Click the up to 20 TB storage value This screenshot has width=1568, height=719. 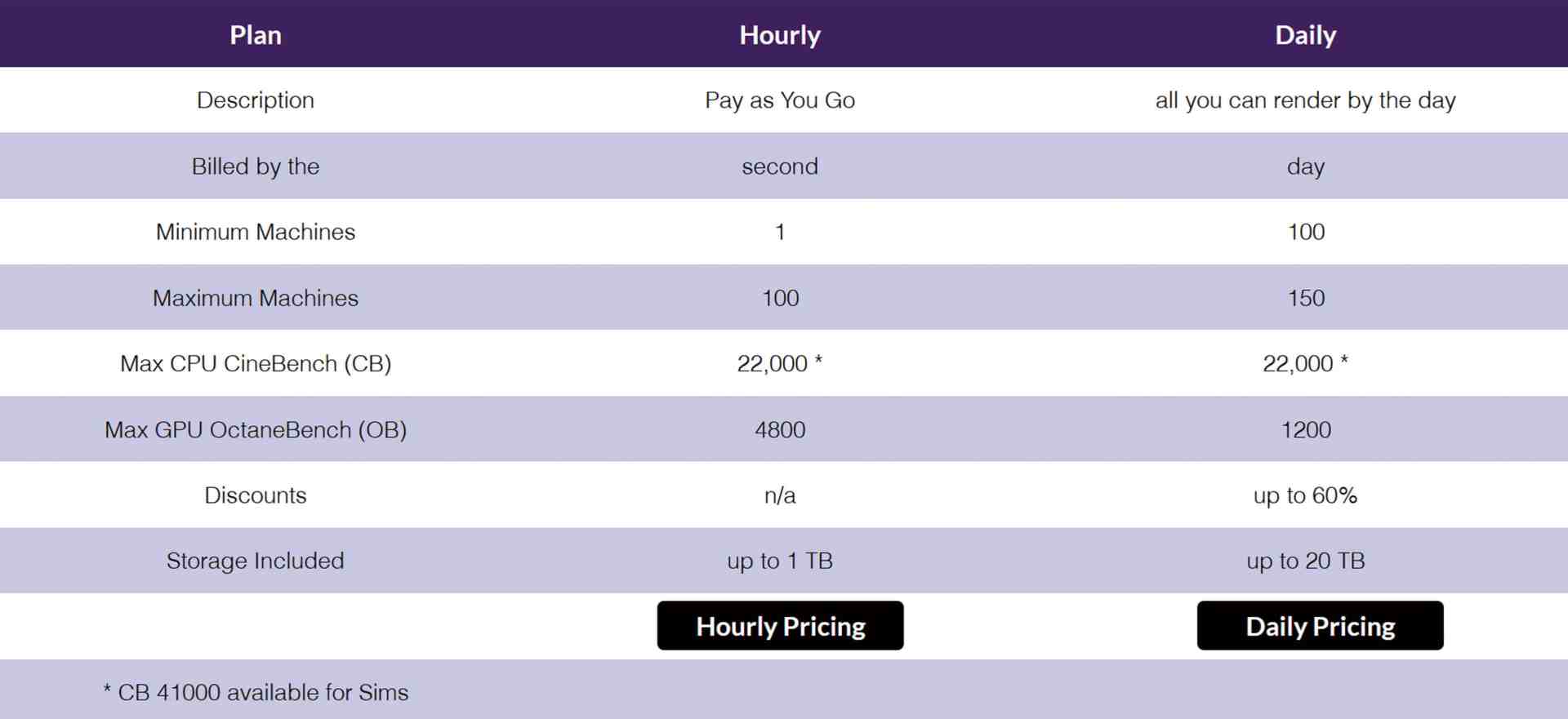pos(1305,561)
